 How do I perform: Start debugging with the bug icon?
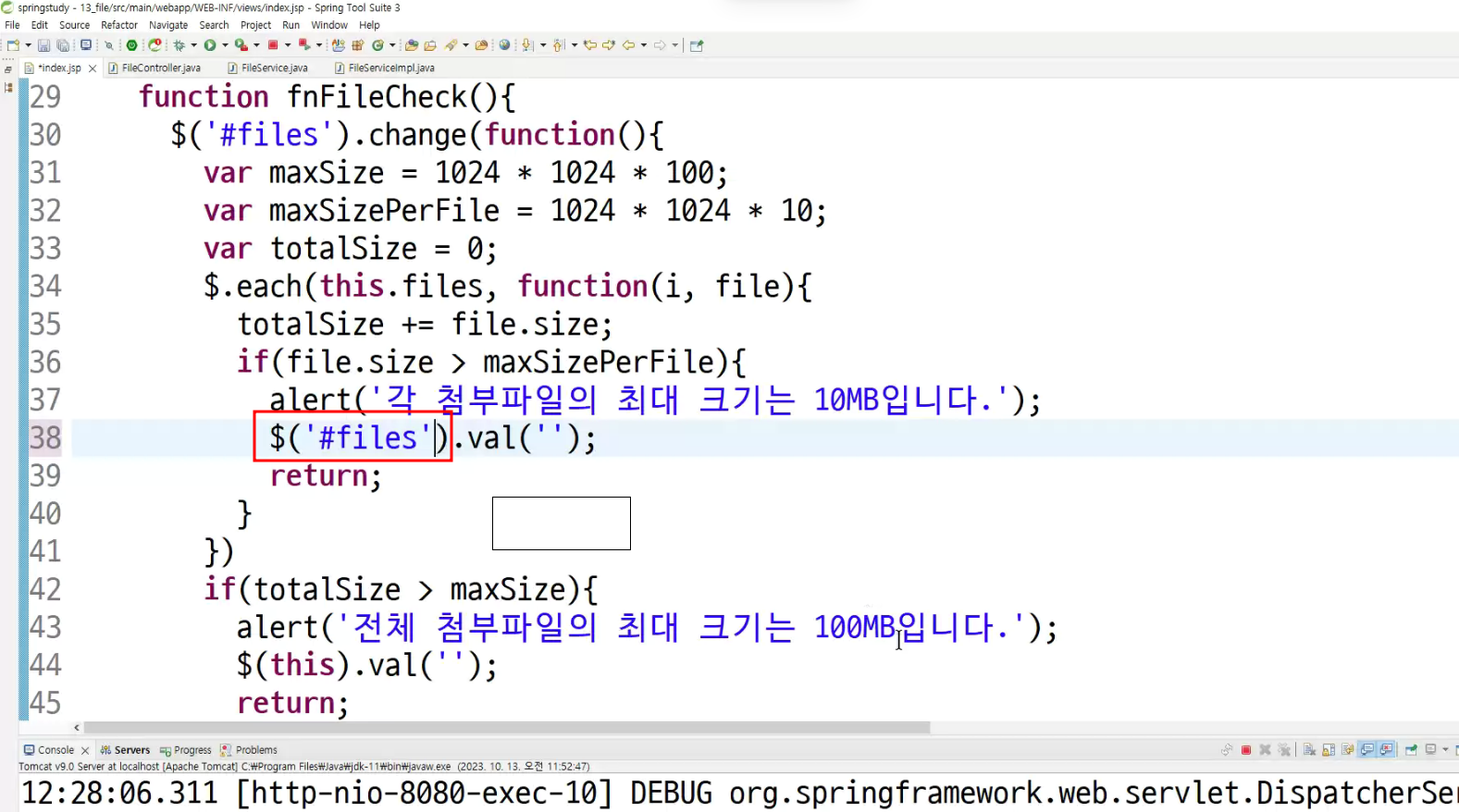pyautogui.click(x=179, y=44)
